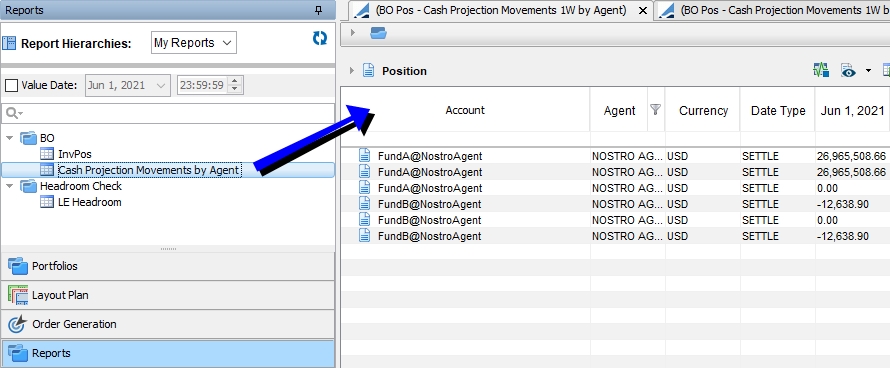Open the InvPos report
The height and width of the screenshot is (368, 890).
(74, 154)
